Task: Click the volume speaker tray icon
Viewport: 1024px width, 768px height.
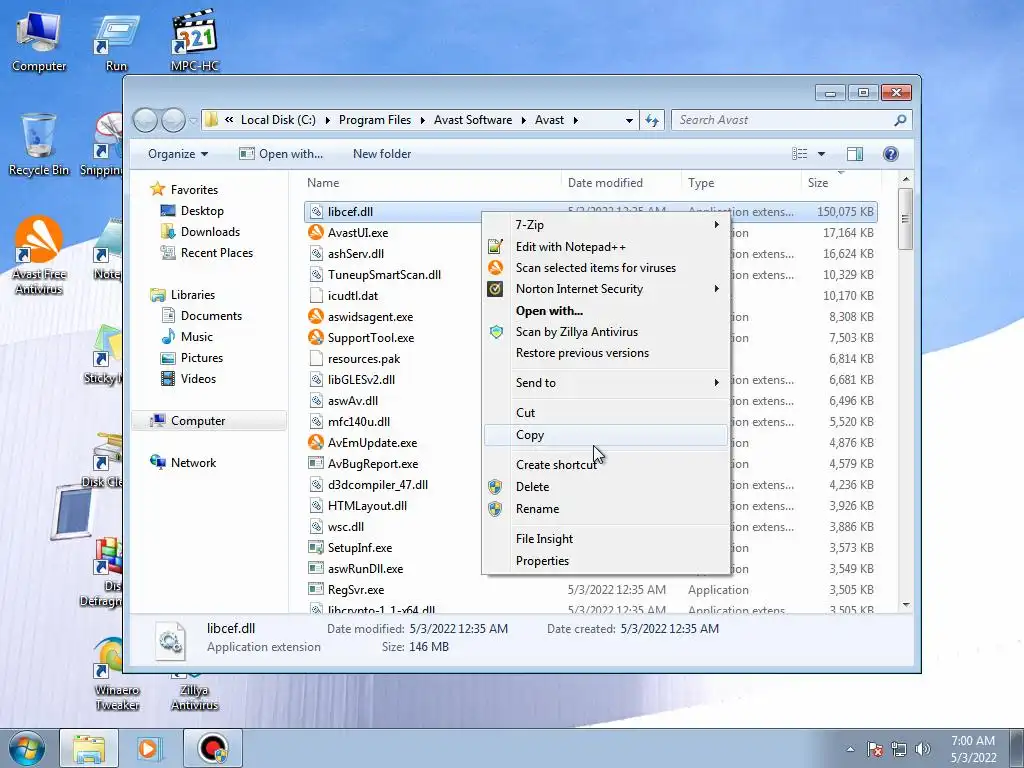Action: click(x=922, y=749)
